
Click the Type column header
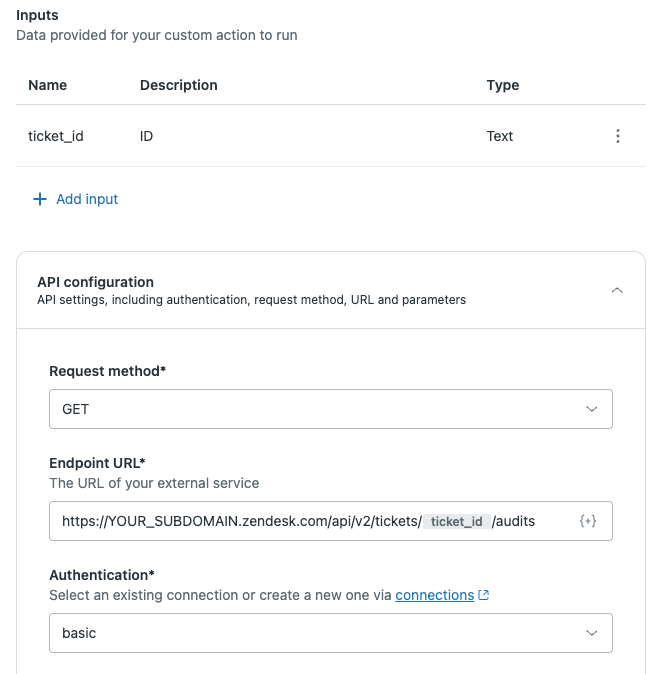click(503, 85)
